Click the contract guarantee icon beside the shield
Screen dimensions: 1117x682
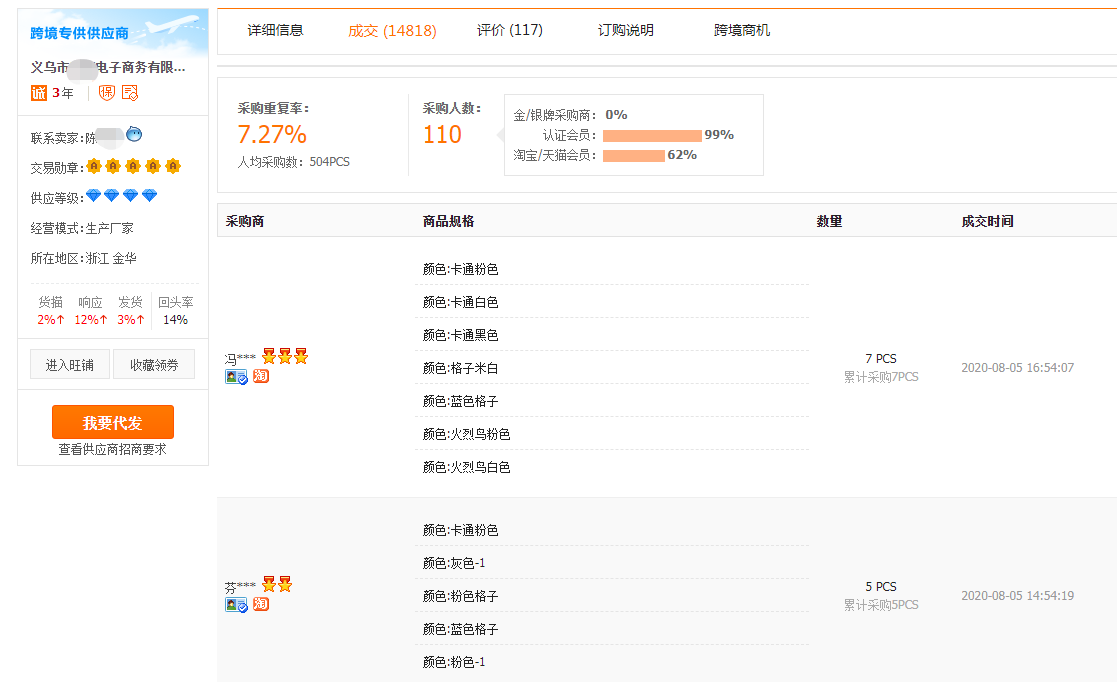coord(129,93)
